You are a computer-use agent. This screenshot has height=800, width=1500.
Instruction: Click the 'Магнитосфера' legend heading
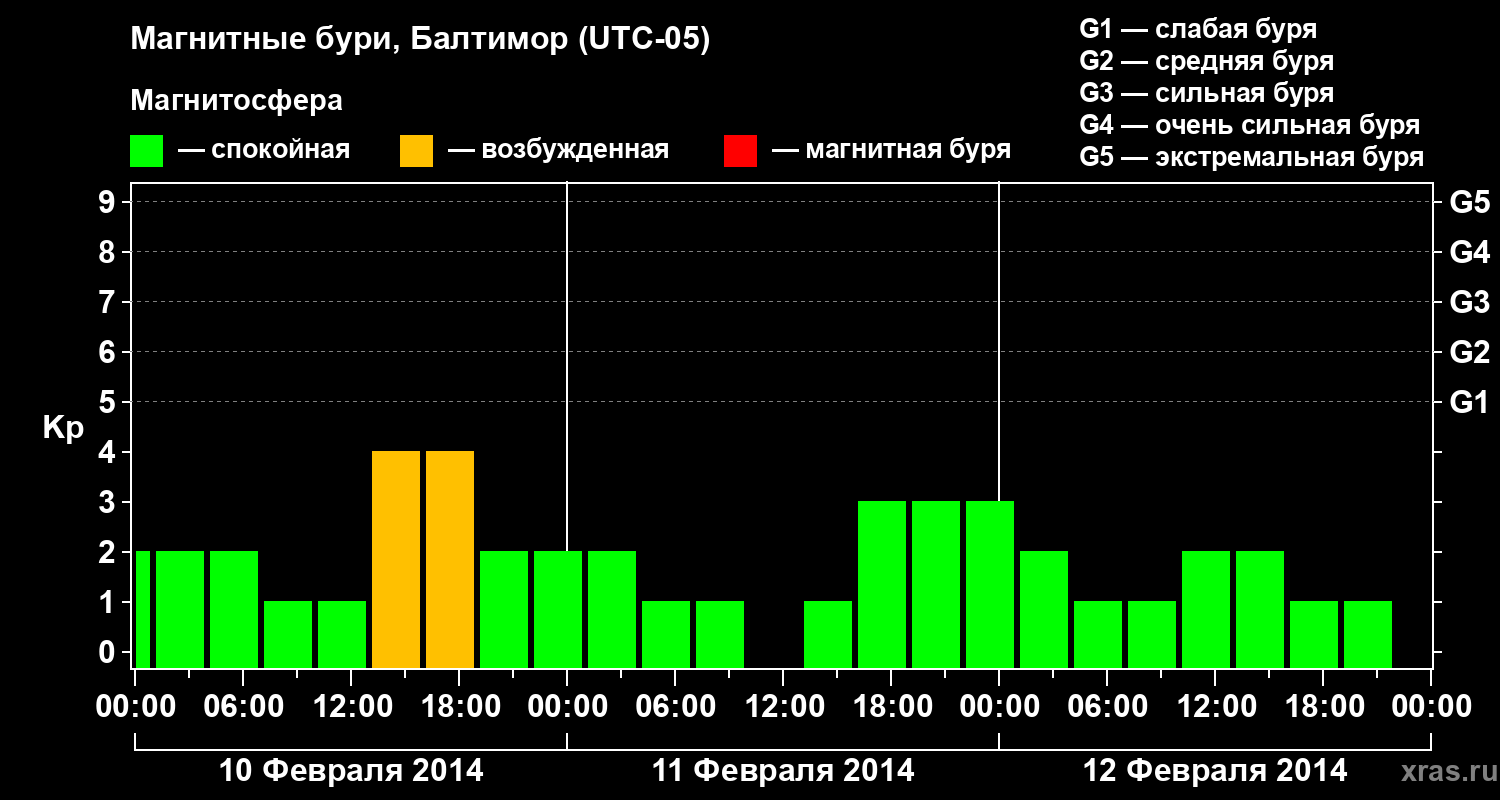(237, 101)
